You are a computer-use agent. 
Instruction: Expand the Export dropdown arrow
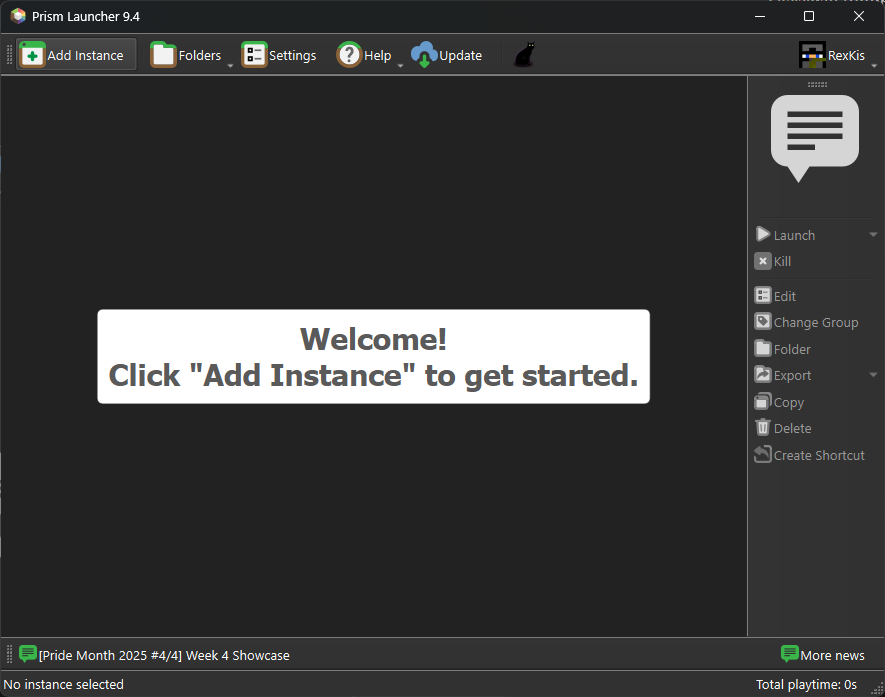[873, 375]
